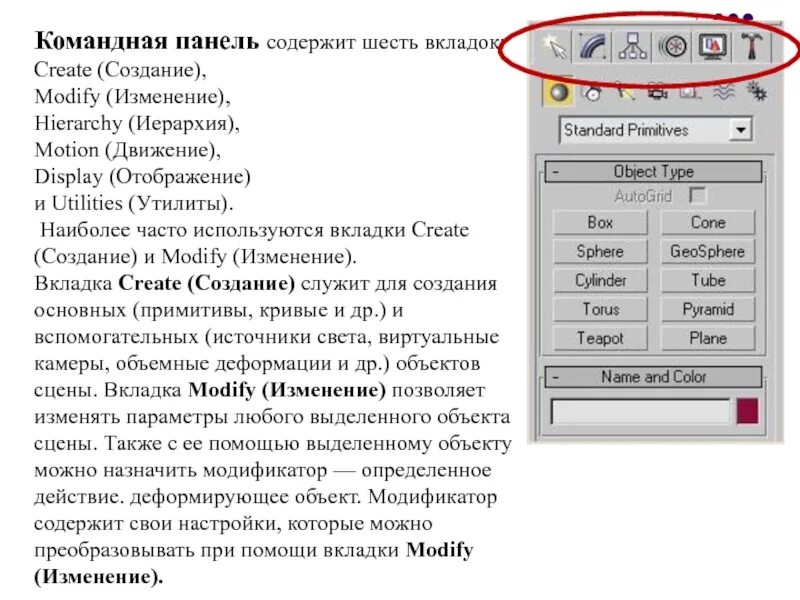800x600 pixels.
Task: Collapse the Name and Color rollout
Action: (653, 377)
